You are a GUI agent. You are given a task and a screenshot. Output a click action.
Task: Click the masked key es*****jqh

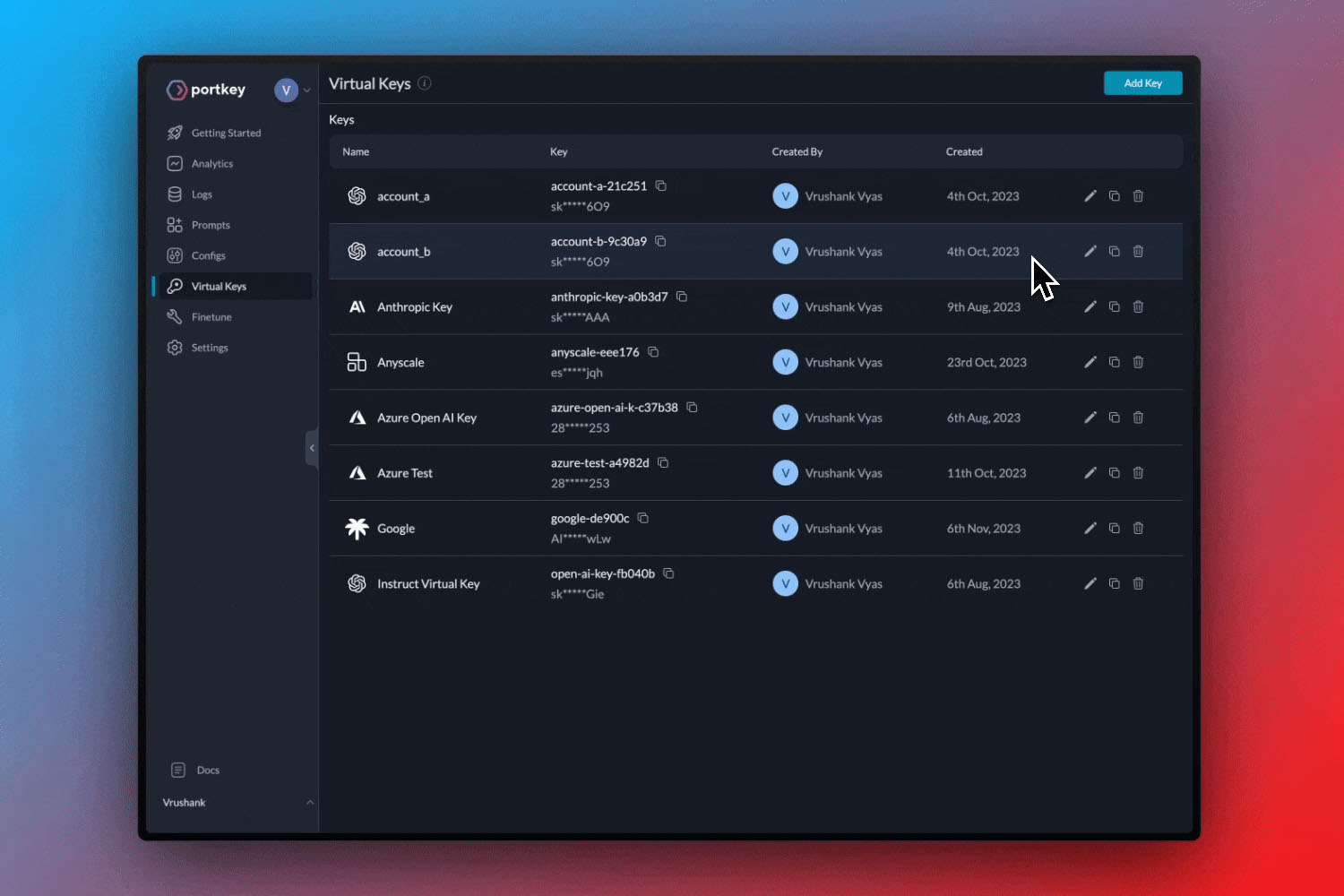[577, 373]
